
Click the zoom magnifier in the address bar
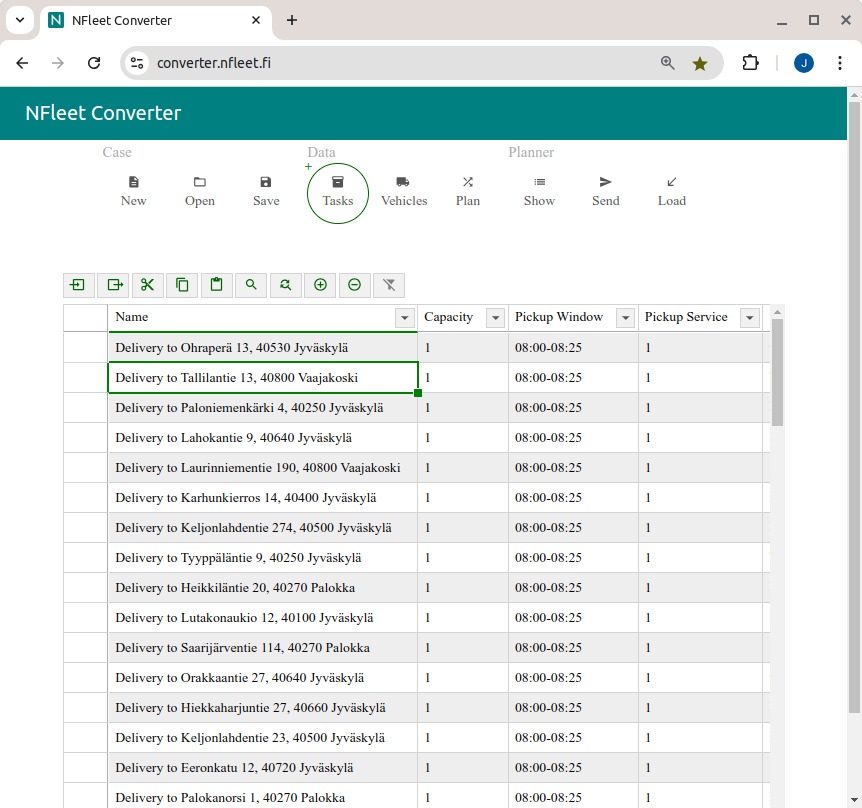pos(667,63)
